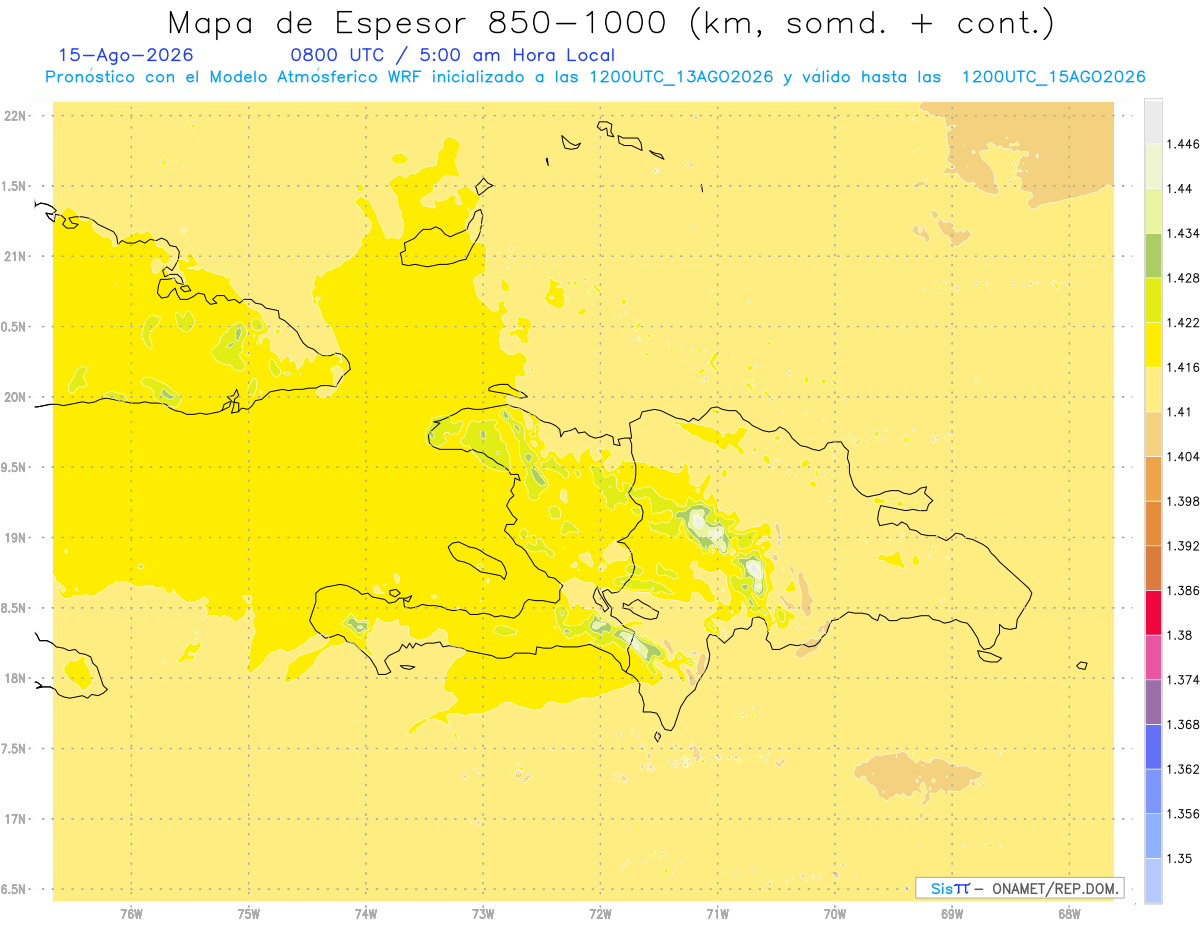Click the colorbar value '1.386'
Viewport: 1200px width, 927px height.
pos(1183,590)
